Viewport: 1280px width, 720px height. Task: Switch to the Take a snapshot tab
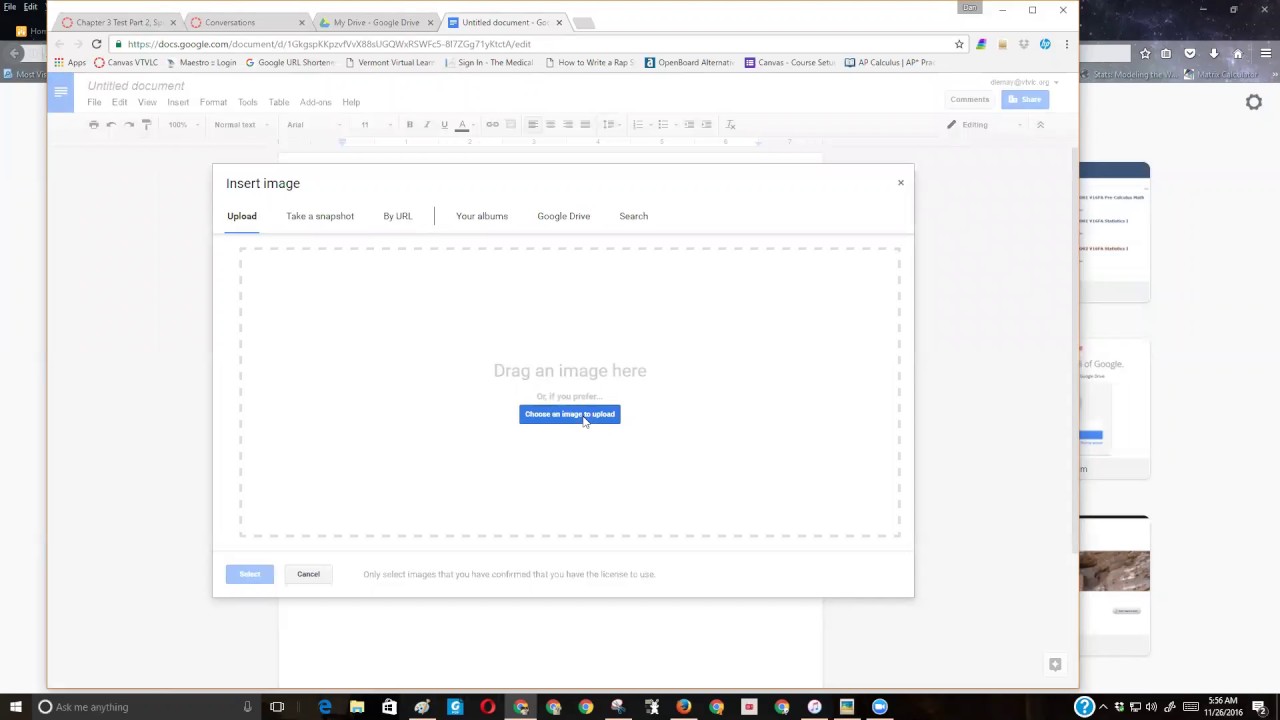(x=320, y=216)
